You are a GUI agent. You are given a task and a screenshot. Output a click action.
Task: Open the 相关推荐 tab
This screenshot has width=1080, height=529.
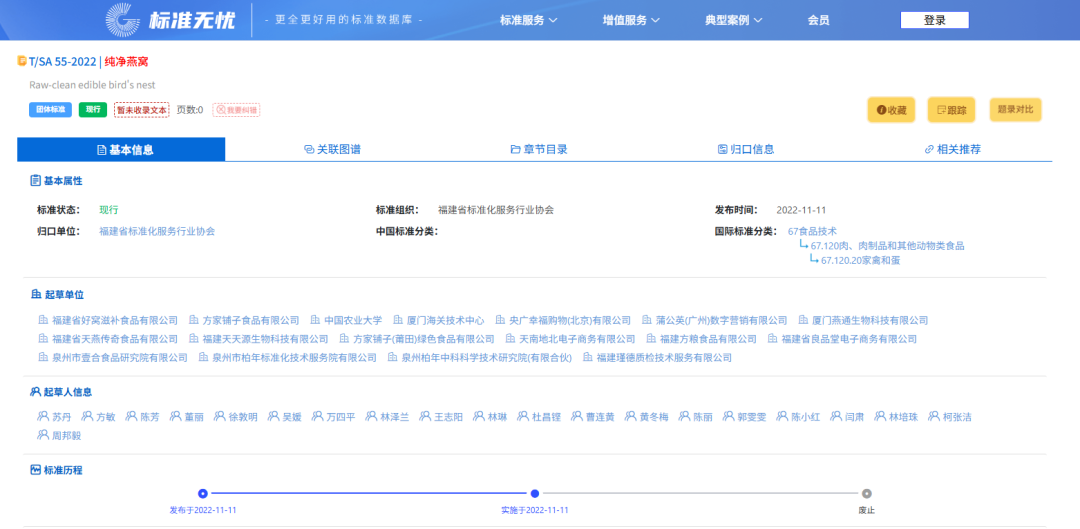pos(953,149)
